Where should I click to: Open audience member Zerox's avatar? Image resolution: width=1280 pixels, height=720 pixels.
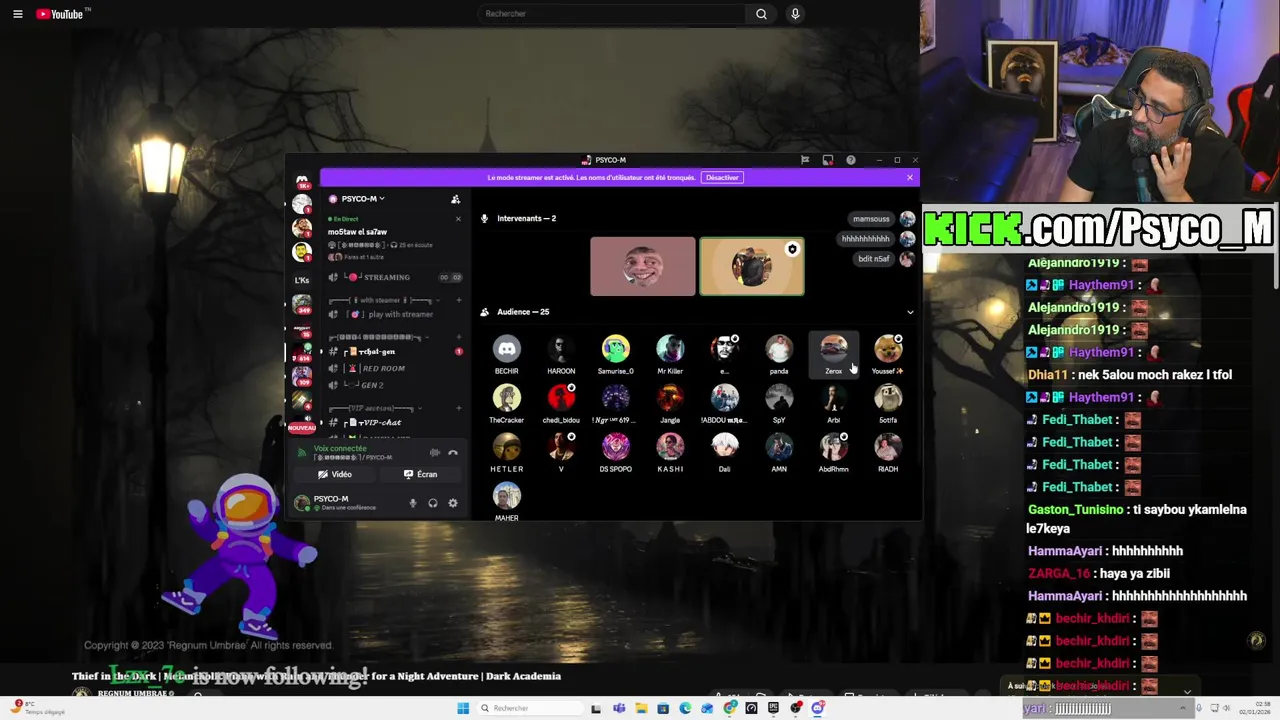(833, 349)
